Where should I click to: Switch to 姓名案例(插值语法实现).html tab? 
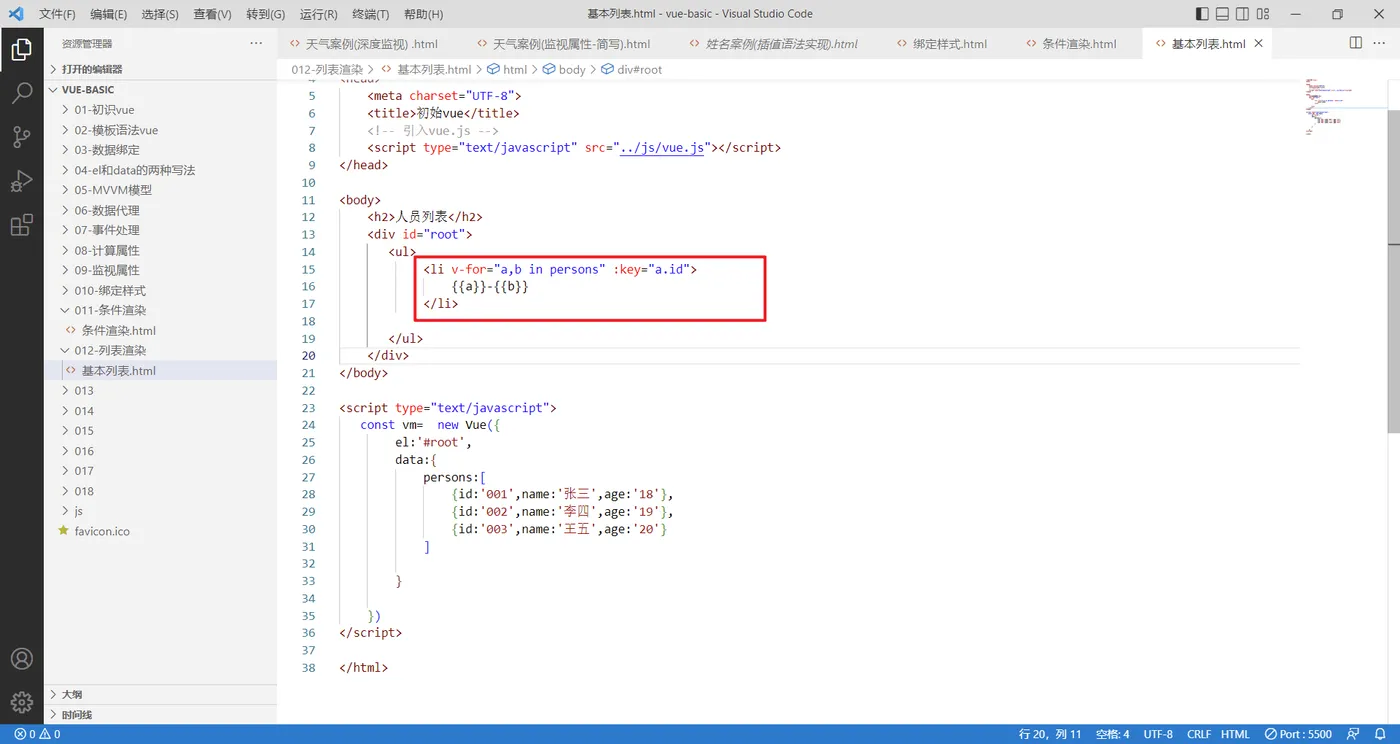[781, 44]
